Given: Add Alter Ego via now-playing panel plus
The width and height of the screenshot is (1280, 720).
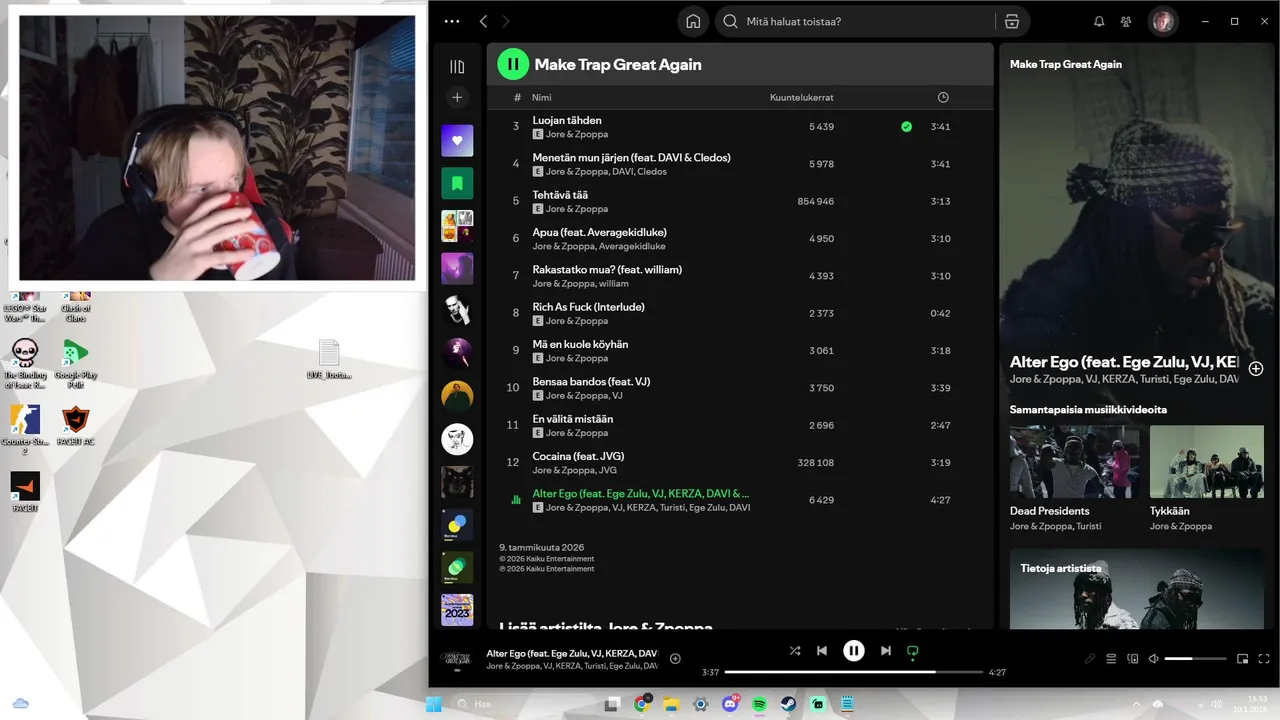Looking at the screenshot, I should pos(1256,368).
